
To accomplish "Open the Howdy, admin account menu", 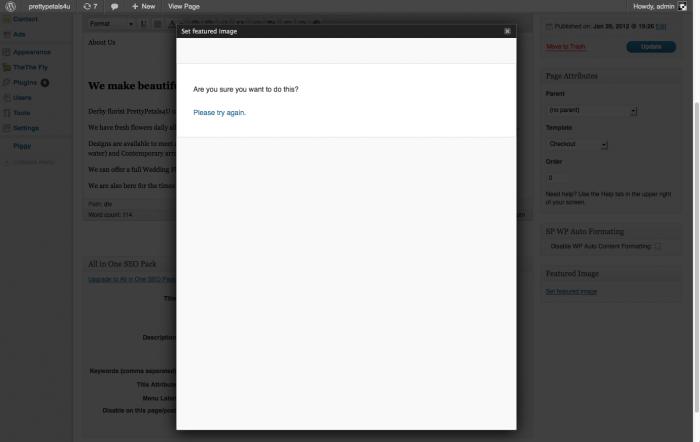I will click(x=654, y=7).
